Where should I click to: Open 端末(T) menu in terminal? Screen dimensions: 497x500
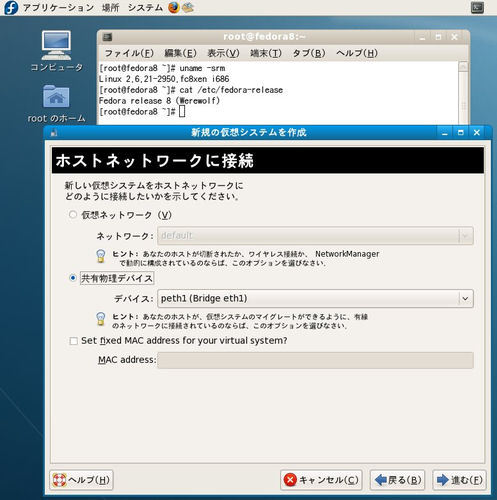click(266, 53)
